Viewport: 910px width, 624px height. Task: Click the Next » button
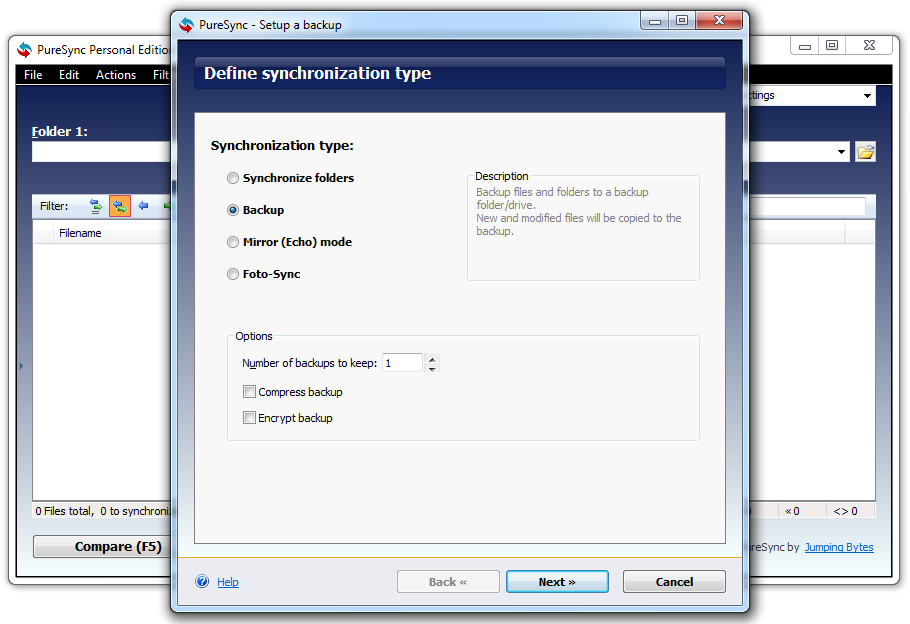click(557, 582)
